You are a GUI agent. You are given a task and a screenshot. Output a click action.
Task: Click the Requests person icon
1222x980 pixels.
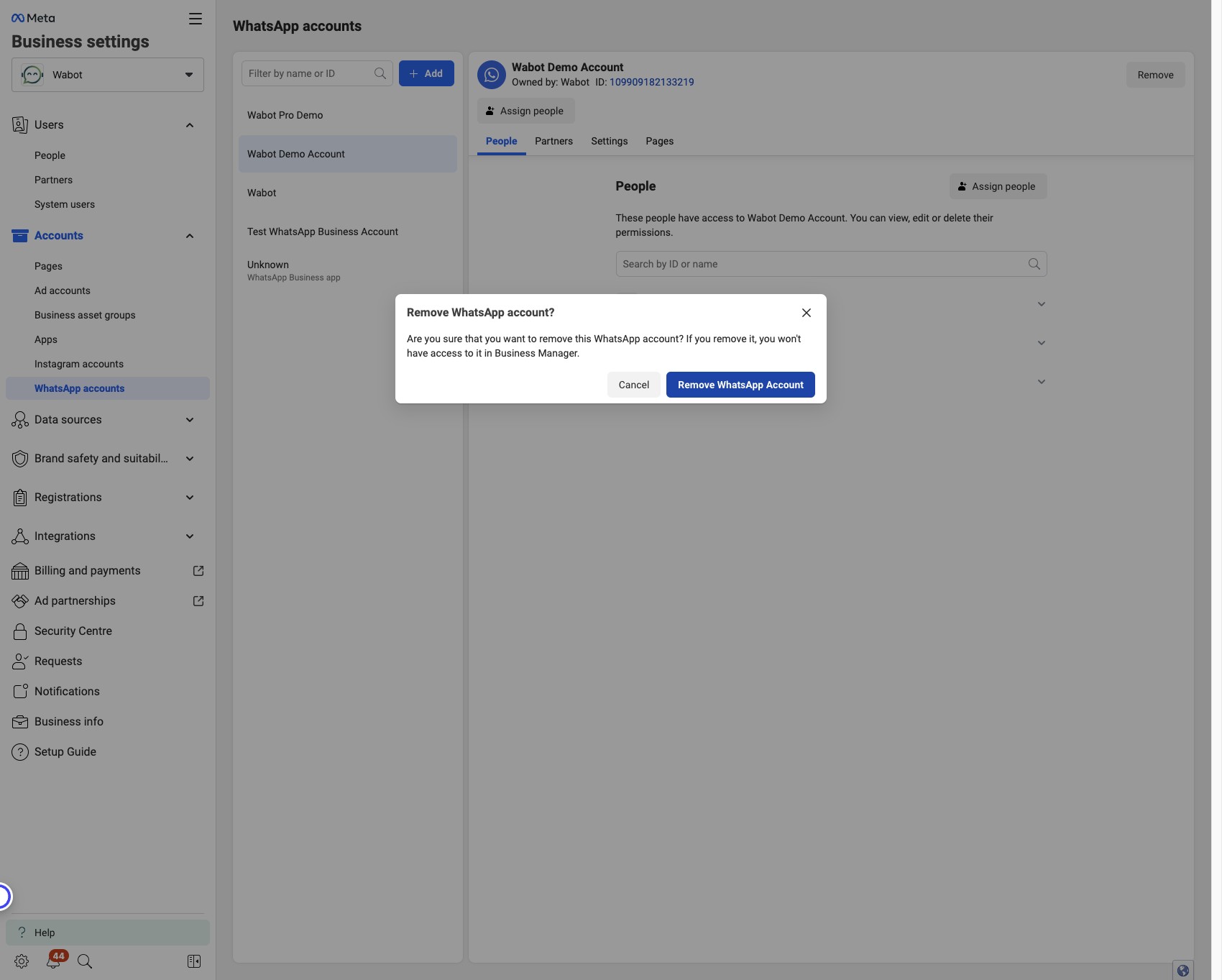click(20, 661)
